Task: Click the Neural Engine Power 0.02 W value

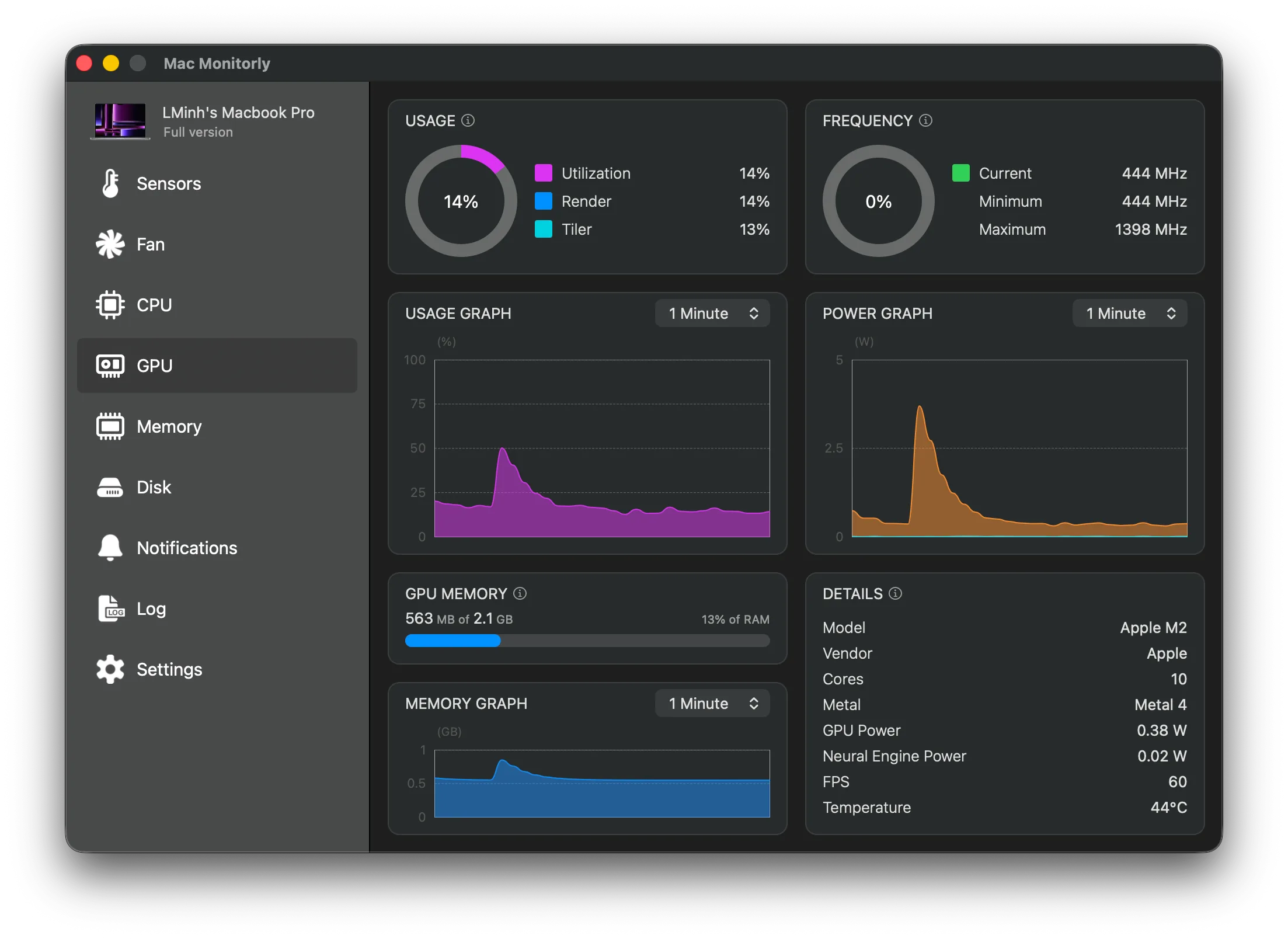Action: [1162, 756]
